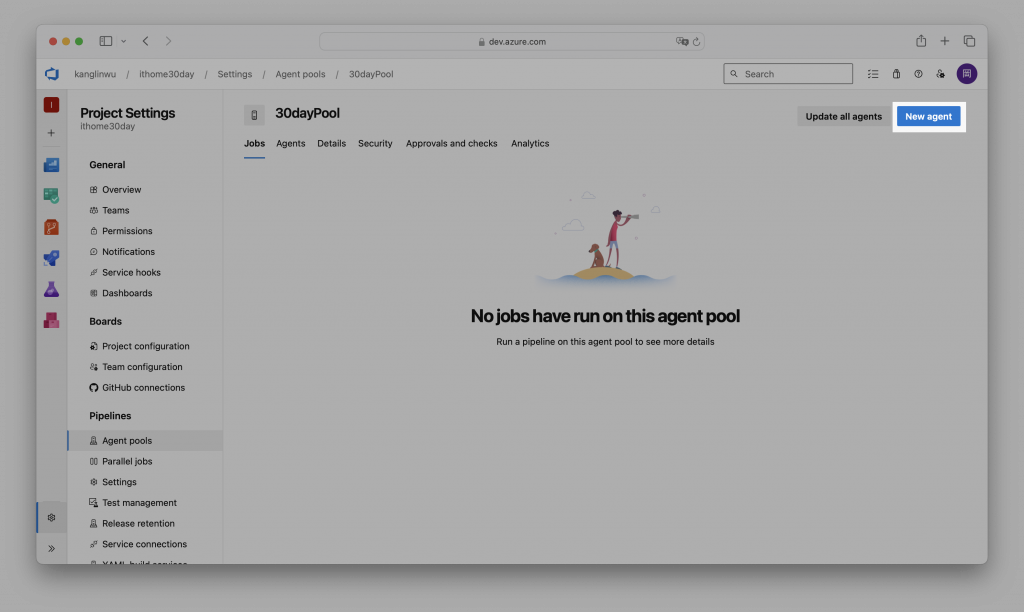Open the Safari sidebar dropdown chevron

tap(123, 41)
